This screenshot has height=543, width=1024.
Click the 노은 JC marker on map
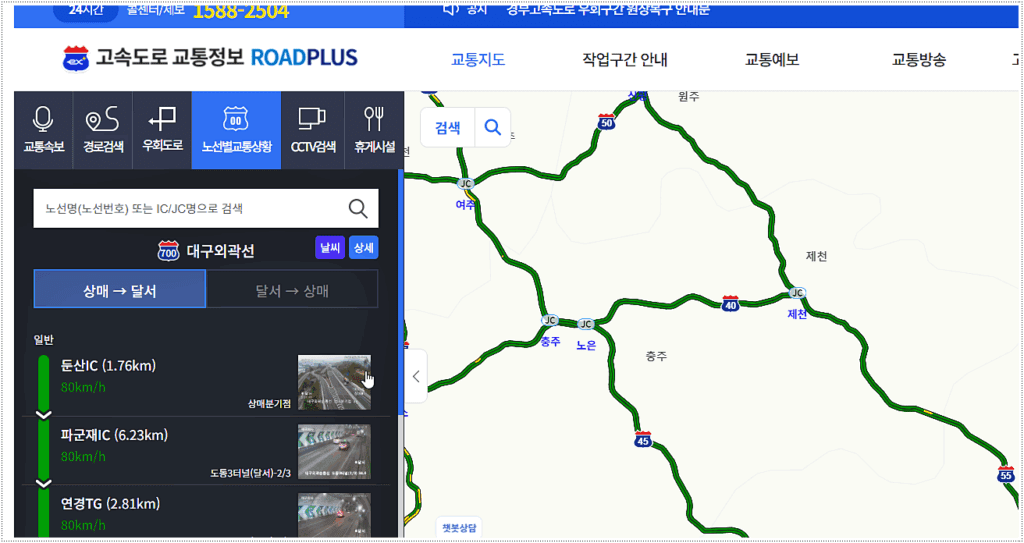(x=586, y=323)
